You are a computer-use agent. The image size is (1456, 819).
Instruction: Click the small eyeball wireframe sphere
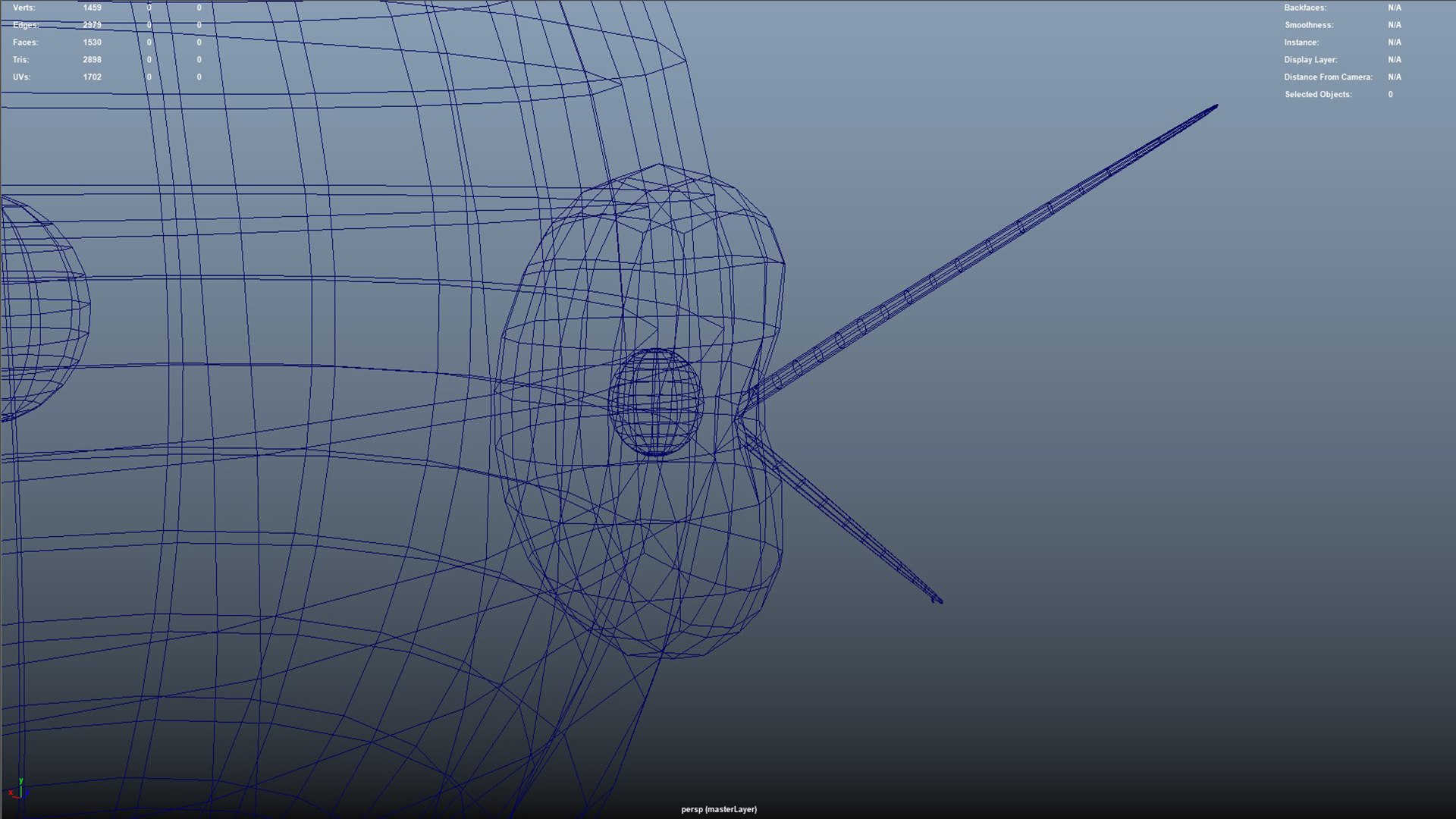[x=655, y=402]
